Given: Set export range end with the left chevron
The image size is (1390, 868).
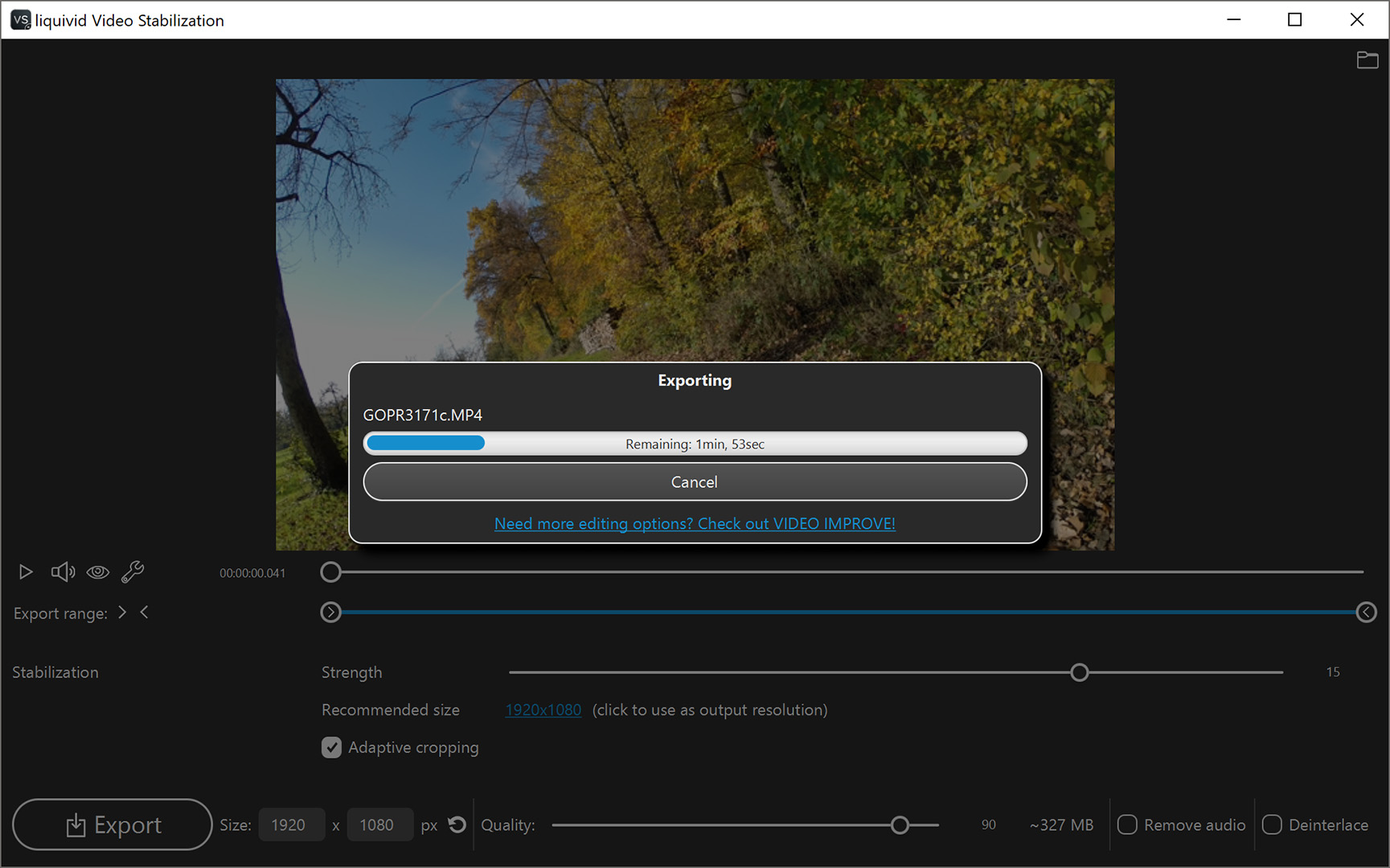Looking at the screenshot, I should pyautogui.click(x=145, y=612).
